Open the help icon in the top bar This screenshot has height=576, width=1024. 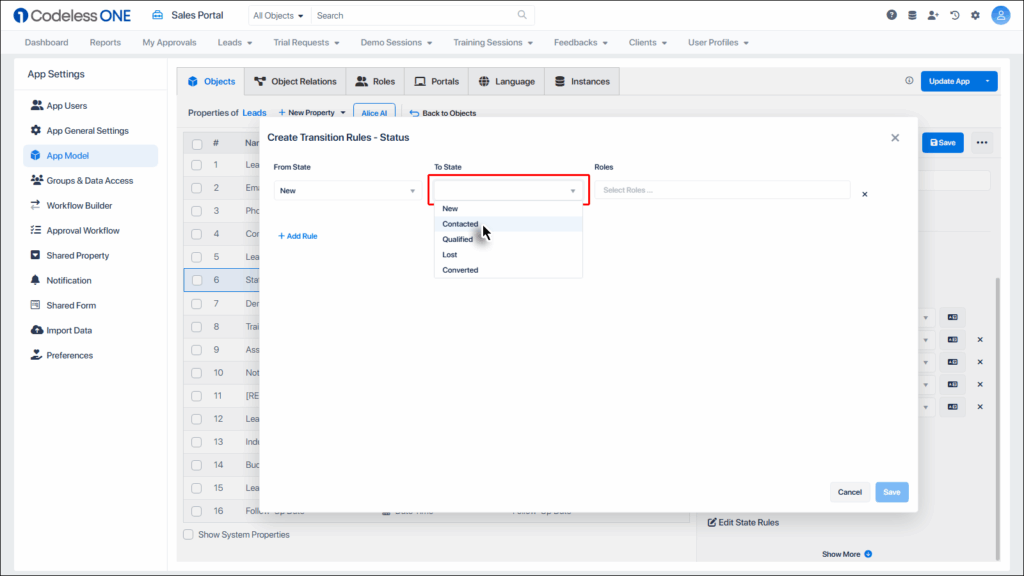click(890, 14)
